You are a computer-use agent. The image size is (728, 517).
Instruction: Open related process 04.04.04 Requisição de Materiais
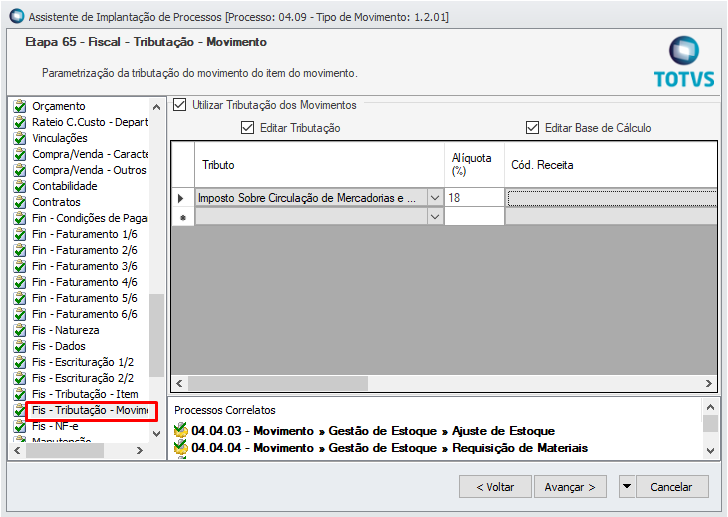pyautogui.click(x=390, y=448)
